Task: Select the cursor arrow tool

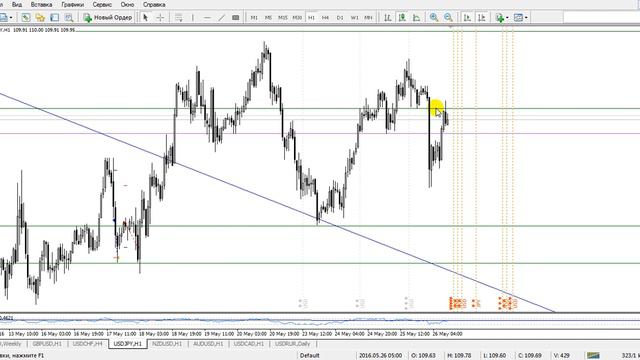Action: tap(145, 18)
